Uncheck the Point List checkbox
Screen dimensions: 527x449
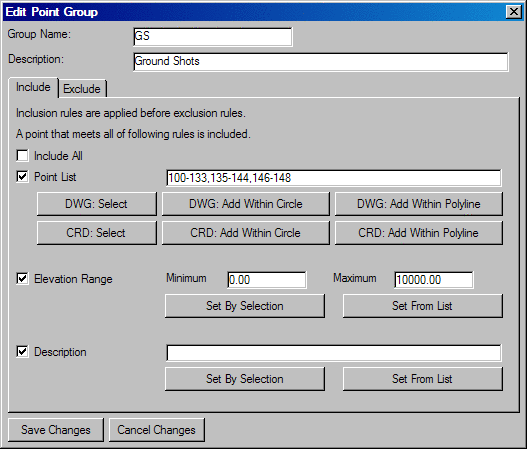point(23,176)
